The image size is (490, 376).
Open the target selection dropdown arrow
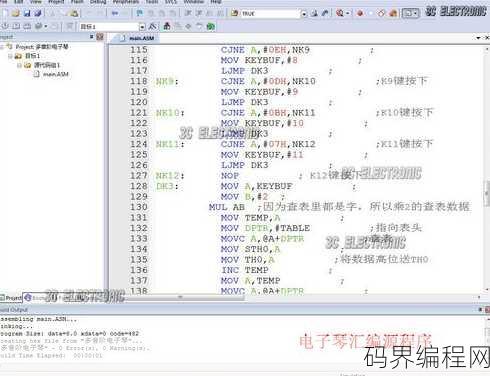coord(142,26)
